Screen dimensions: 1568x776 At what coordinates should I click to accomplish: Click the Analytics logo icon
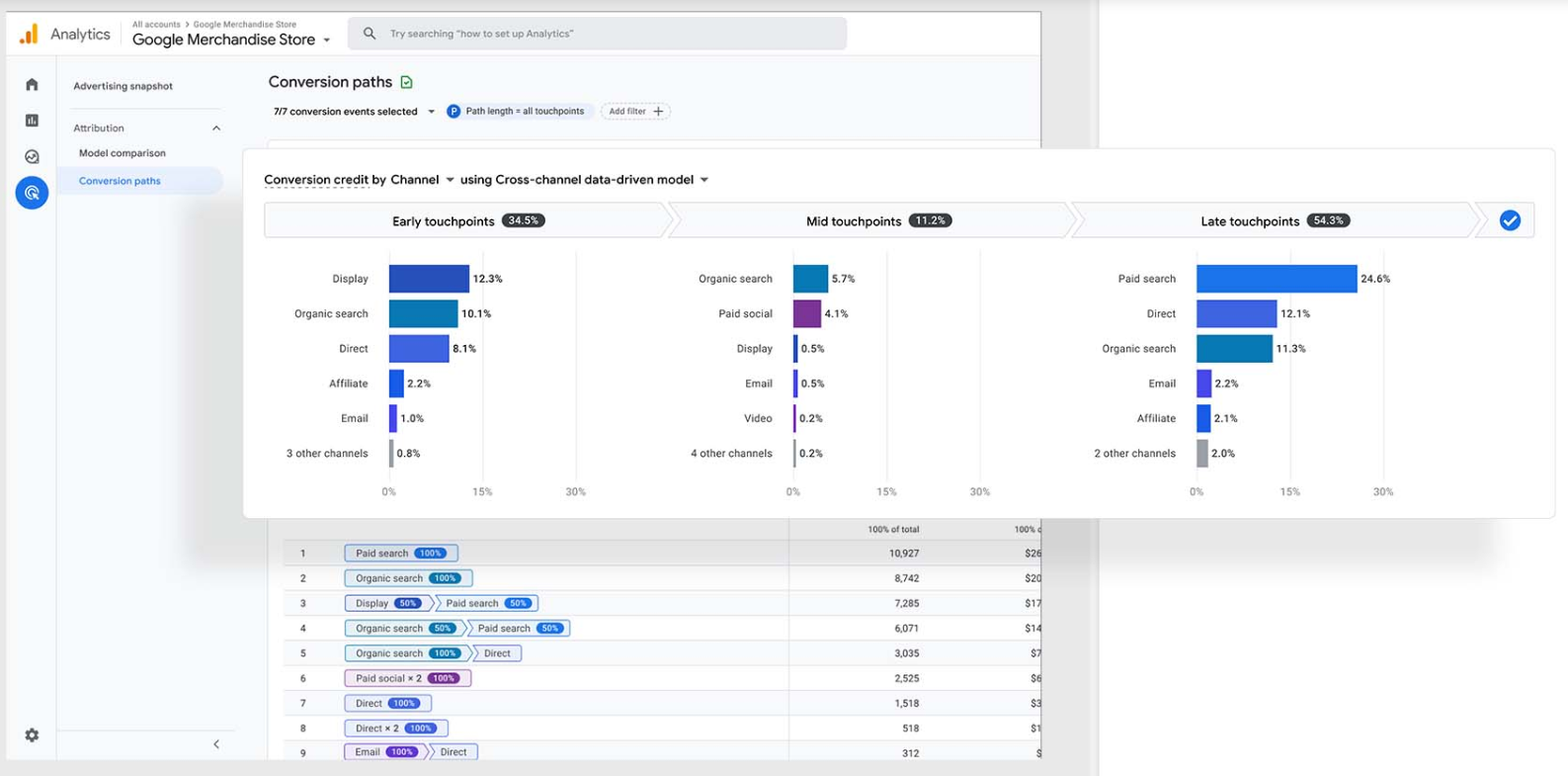pos(29,35)
